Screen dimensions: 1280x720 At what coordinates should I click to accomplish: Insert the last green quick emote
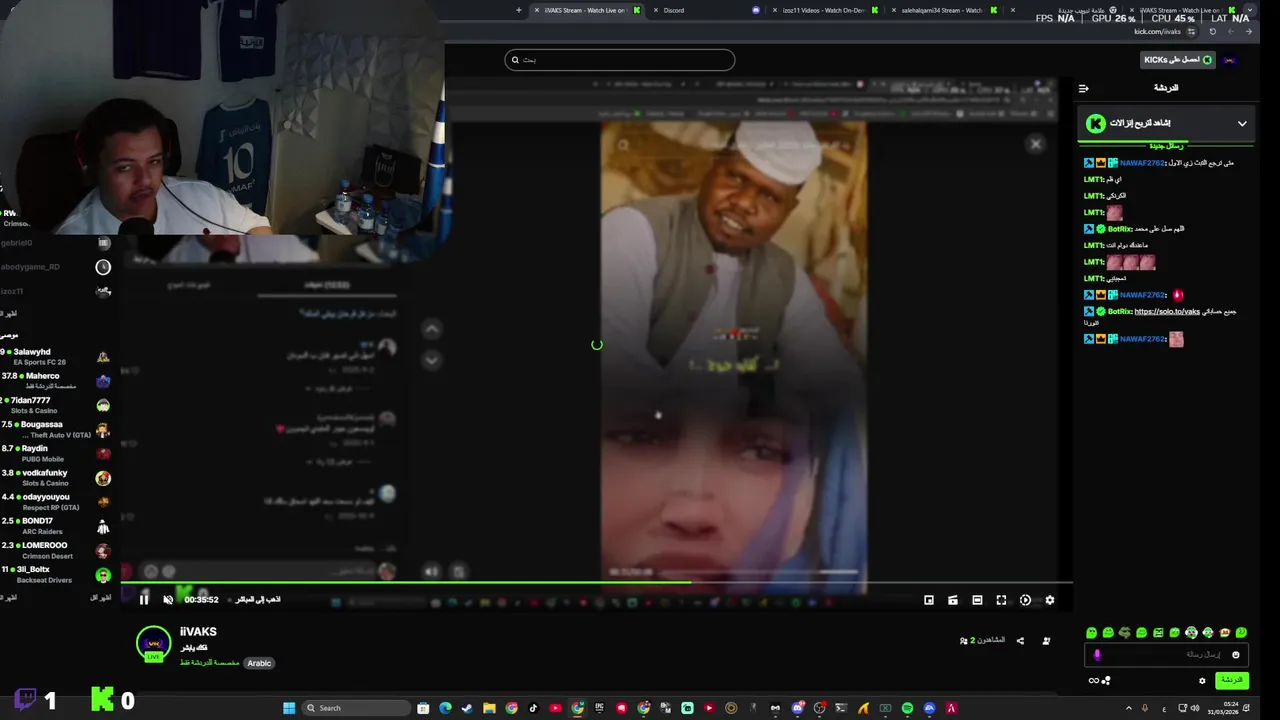click(1241, 633)
